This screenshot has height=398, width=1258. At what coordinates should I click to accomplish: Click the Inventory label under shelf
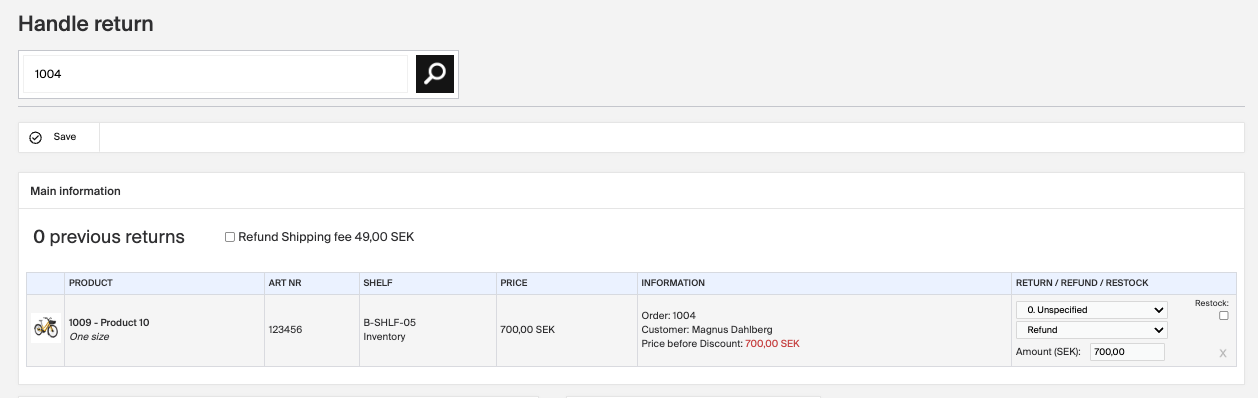(384, 337)
